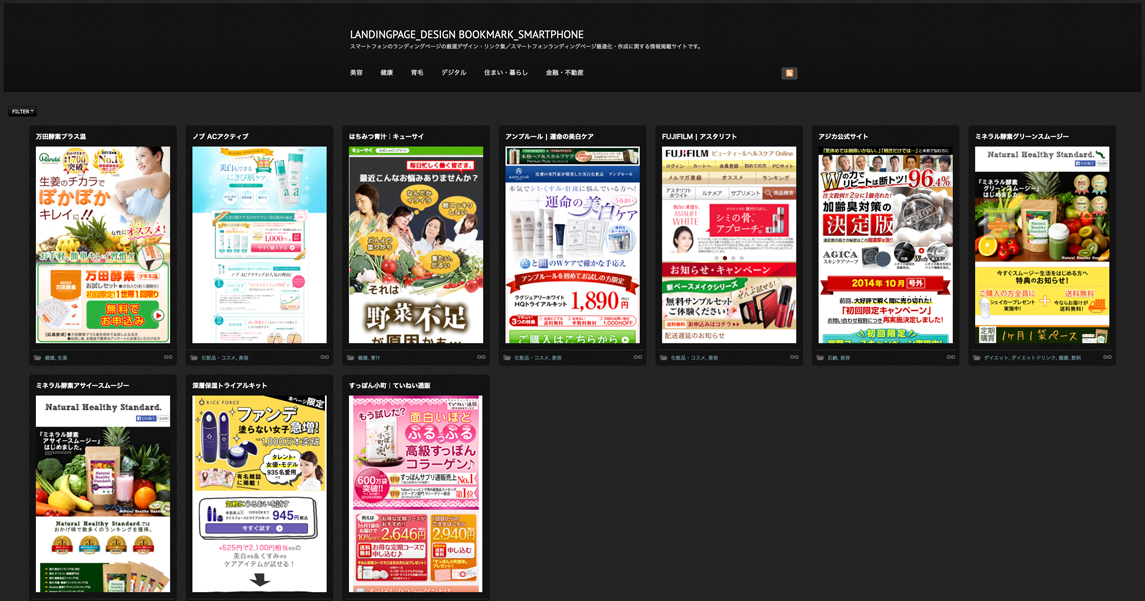Click folder icon under アジカ公式サイト card

[820, 358]
